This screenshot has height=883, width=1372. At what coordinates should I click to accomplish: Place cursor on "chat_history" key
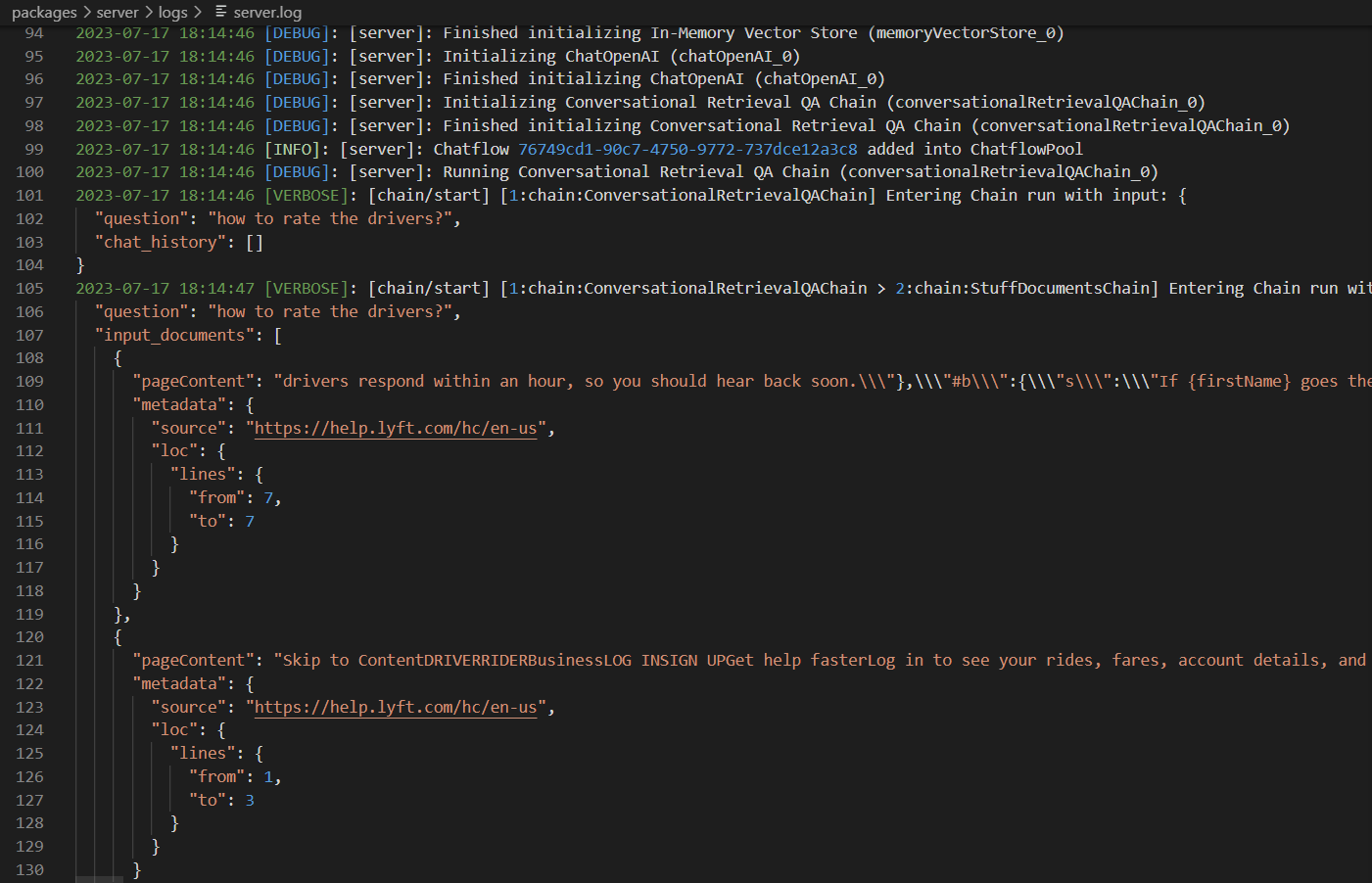161,242
